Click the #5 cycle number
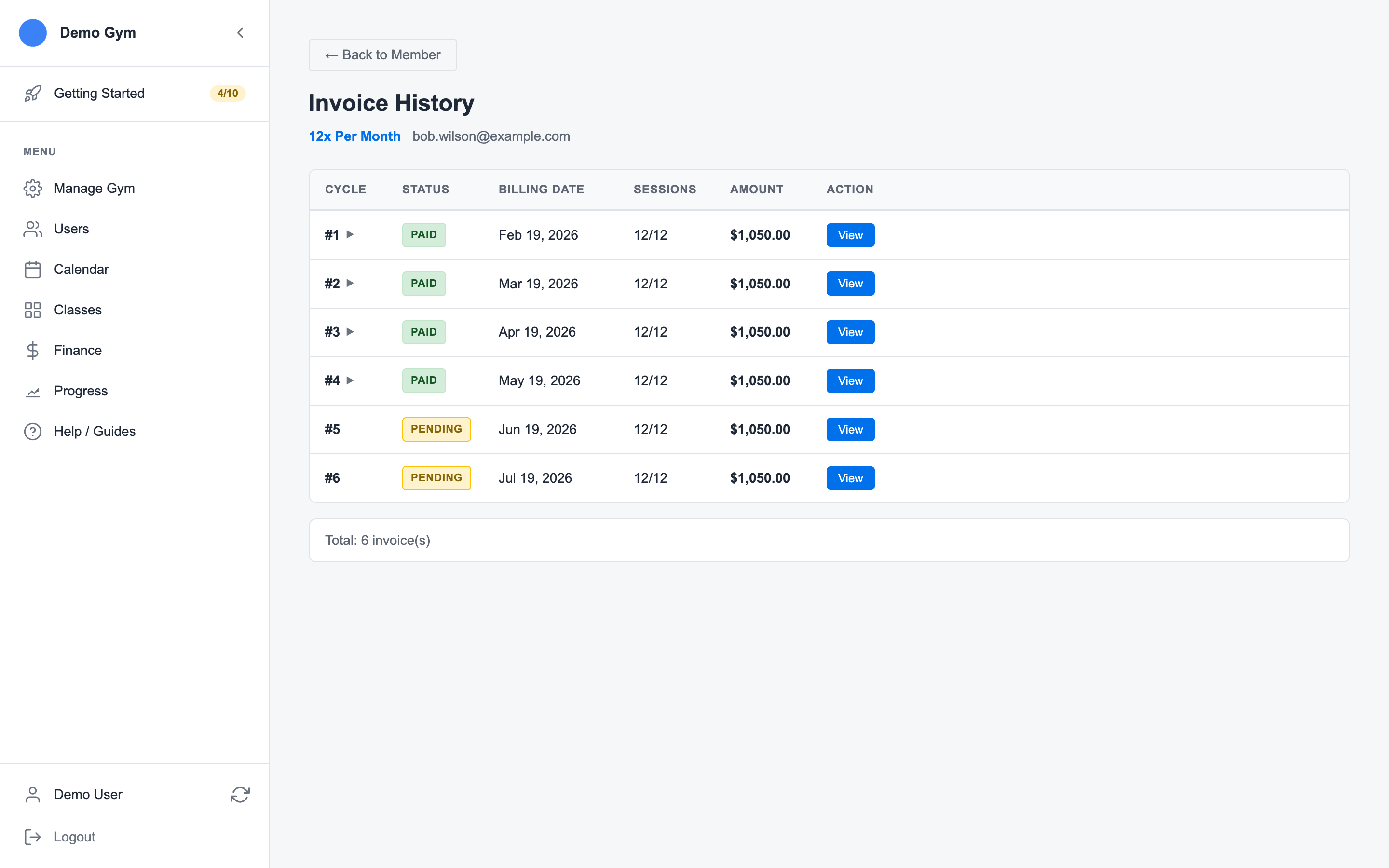 click(332, 429)
